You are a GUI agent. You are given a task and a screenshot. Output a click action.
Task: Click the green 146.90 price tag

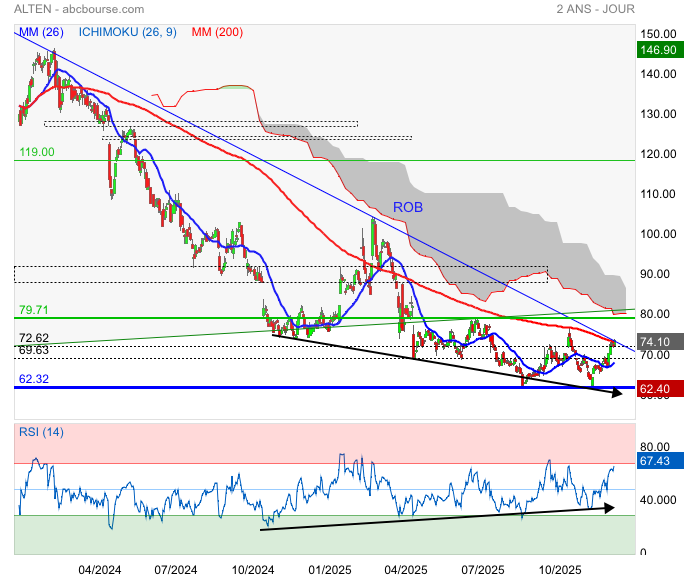pos(660,50)
